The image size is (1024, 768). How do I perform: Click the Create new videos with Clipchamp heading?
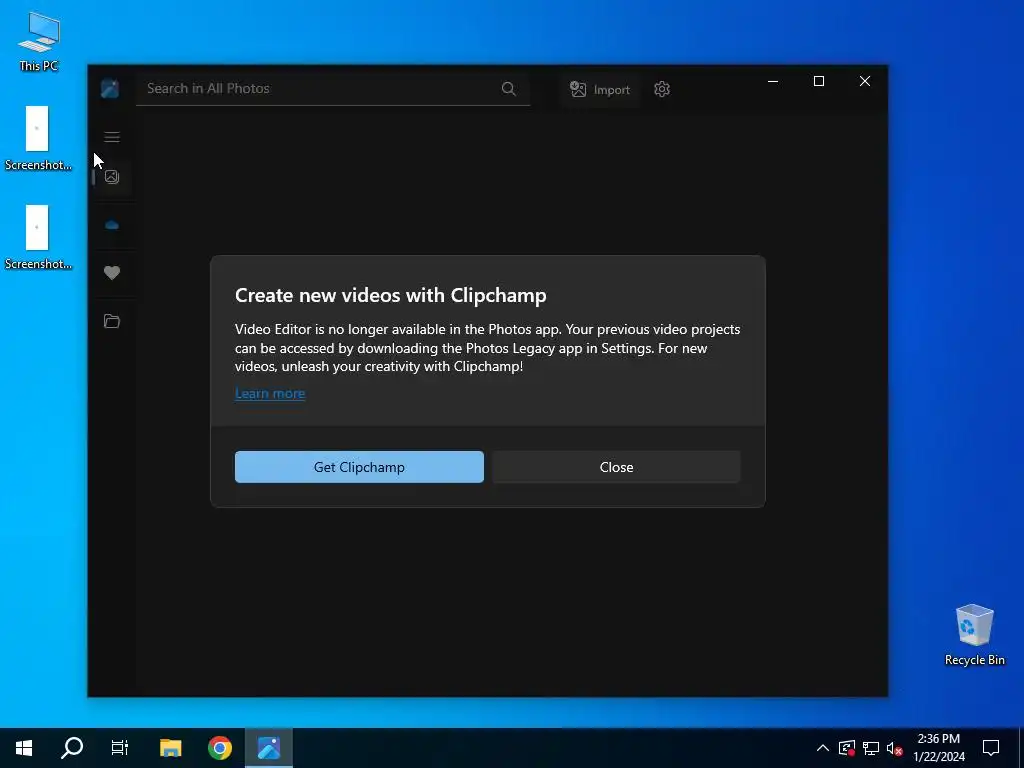coord(391,295)
